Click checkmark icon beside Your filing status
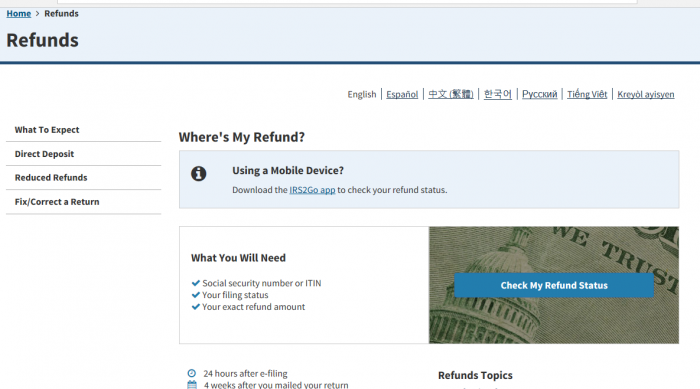This screenshot has width=700, height=389. coord(196,295)
